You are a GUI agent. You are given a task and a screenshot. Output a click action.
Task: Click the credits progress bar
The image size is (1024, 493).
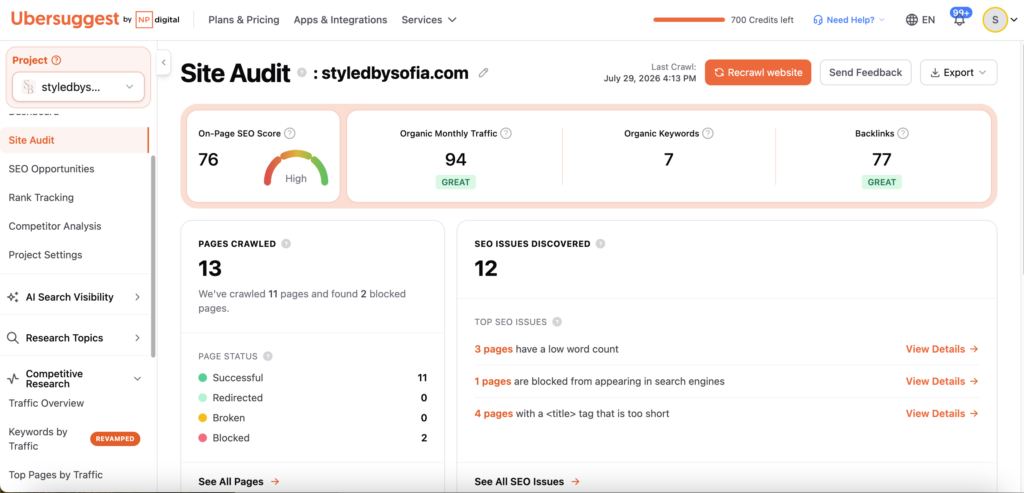coord(689,20)
